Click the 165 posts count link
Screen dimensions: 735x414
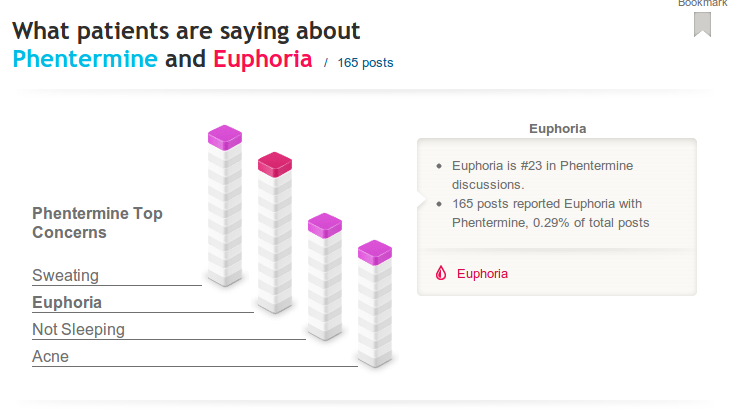(x=365, y=63)
